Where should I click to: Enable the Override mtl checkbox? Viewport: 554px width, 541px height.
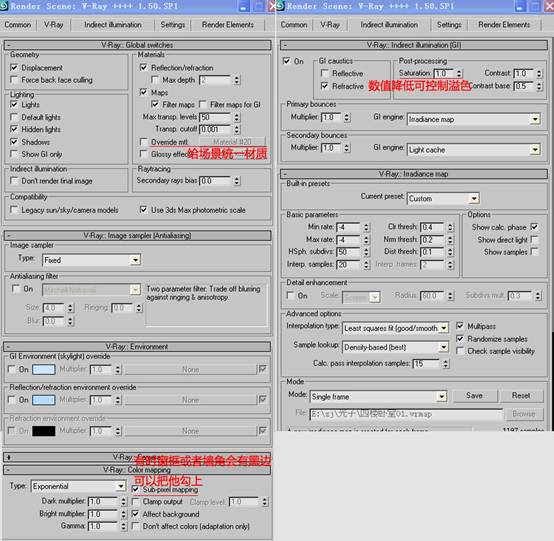pyautogui.click(x=143, y=142)
